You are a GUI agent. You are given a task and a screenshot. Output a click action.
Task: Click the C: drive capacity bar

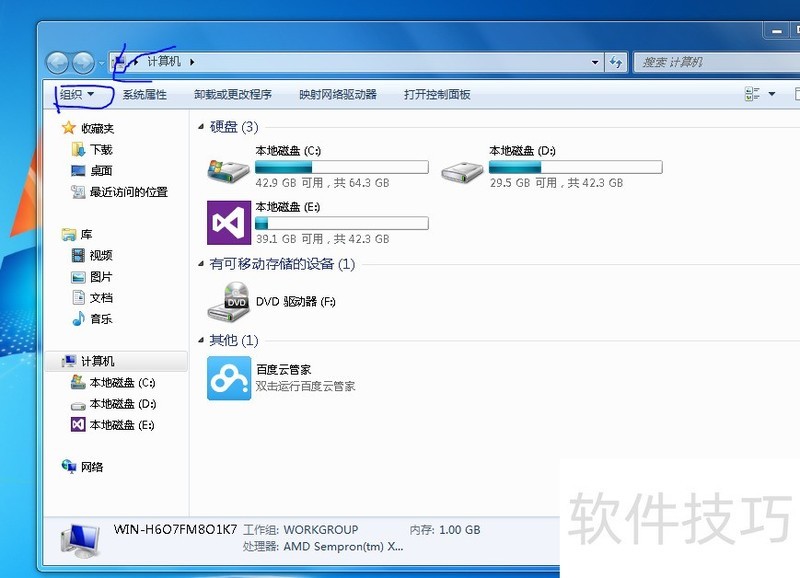[x=341, y=167]
